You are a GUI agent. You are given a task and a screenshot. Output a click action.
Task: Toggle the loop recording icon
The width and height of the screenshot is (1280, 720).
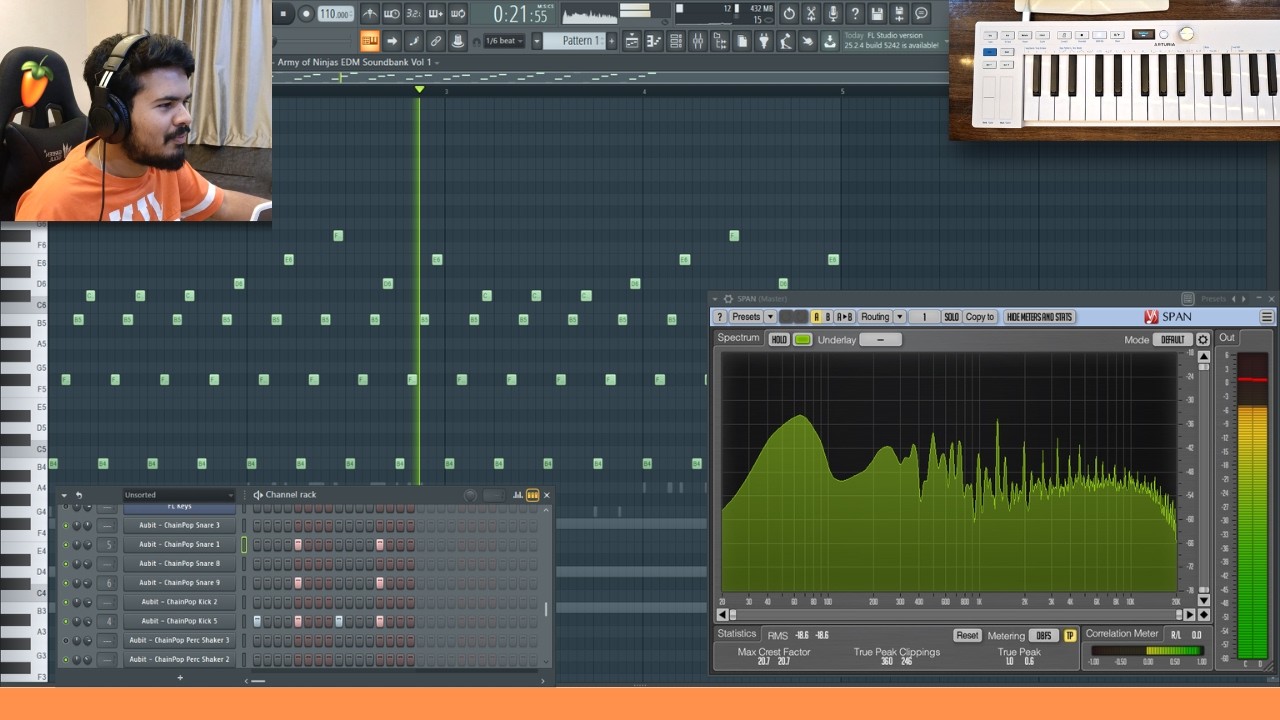coord(458,14)
